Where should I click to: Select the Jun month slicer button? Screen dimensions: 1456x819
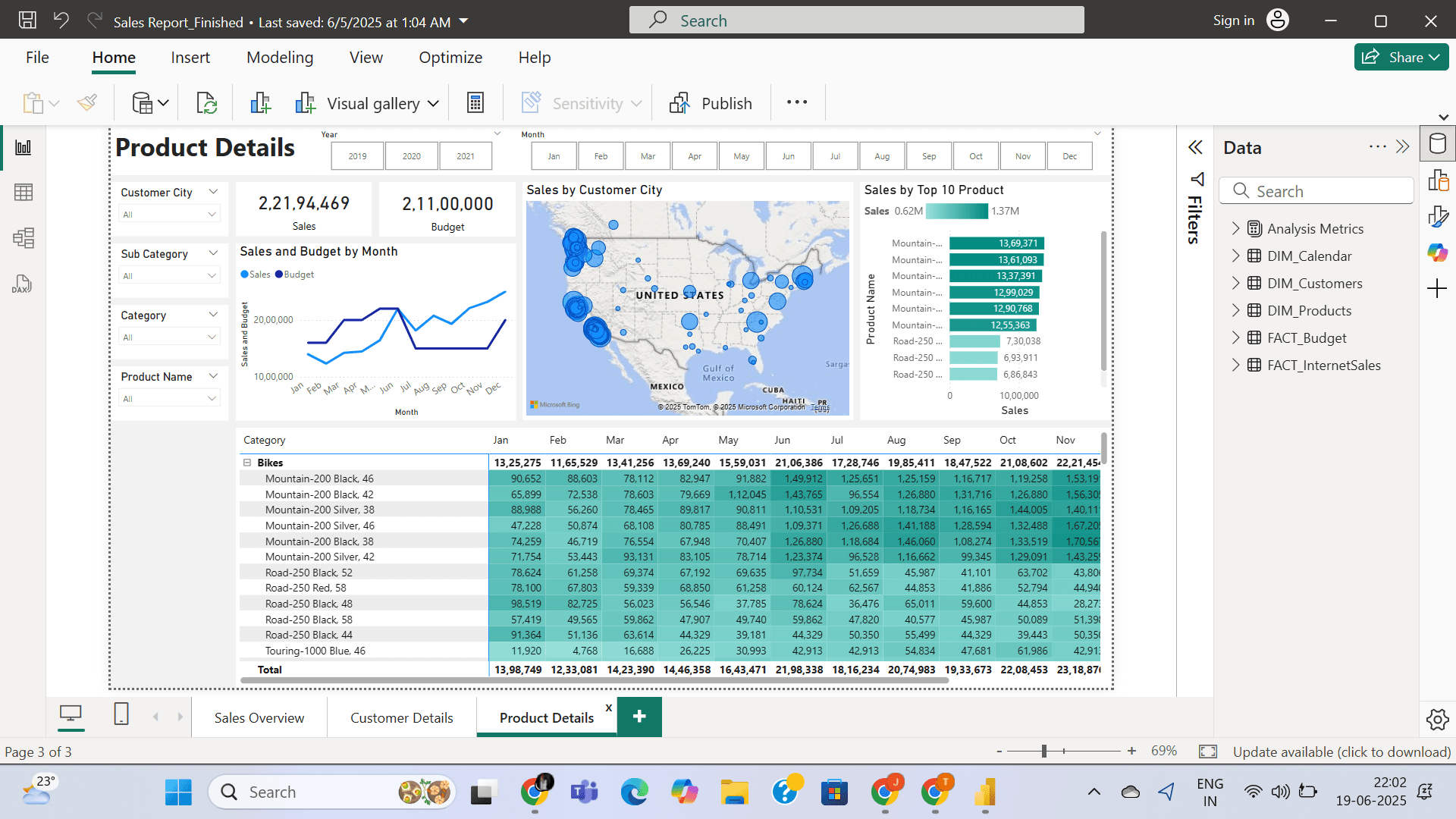coord(788,156)
